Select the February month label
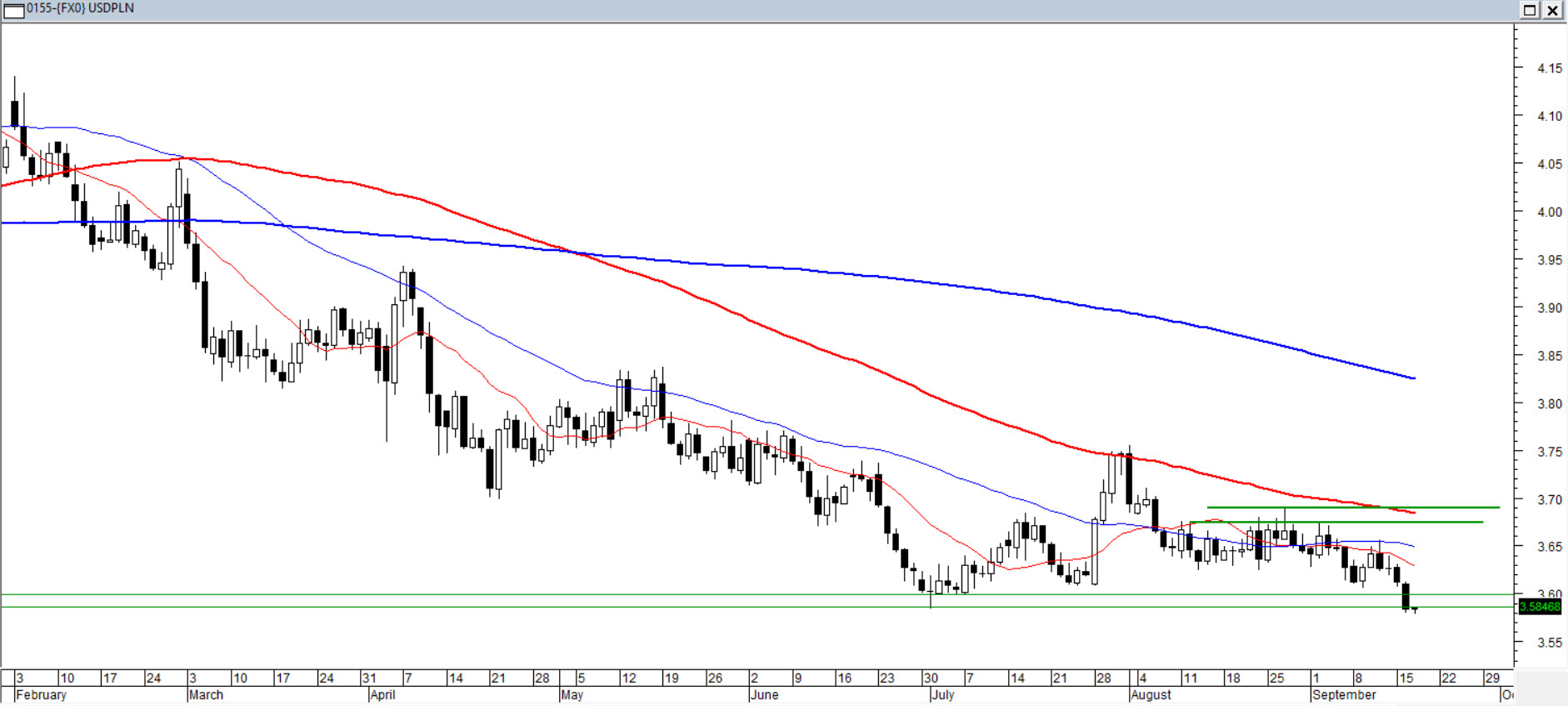This screenshot has height=706, width=1568. click(41, 695)
